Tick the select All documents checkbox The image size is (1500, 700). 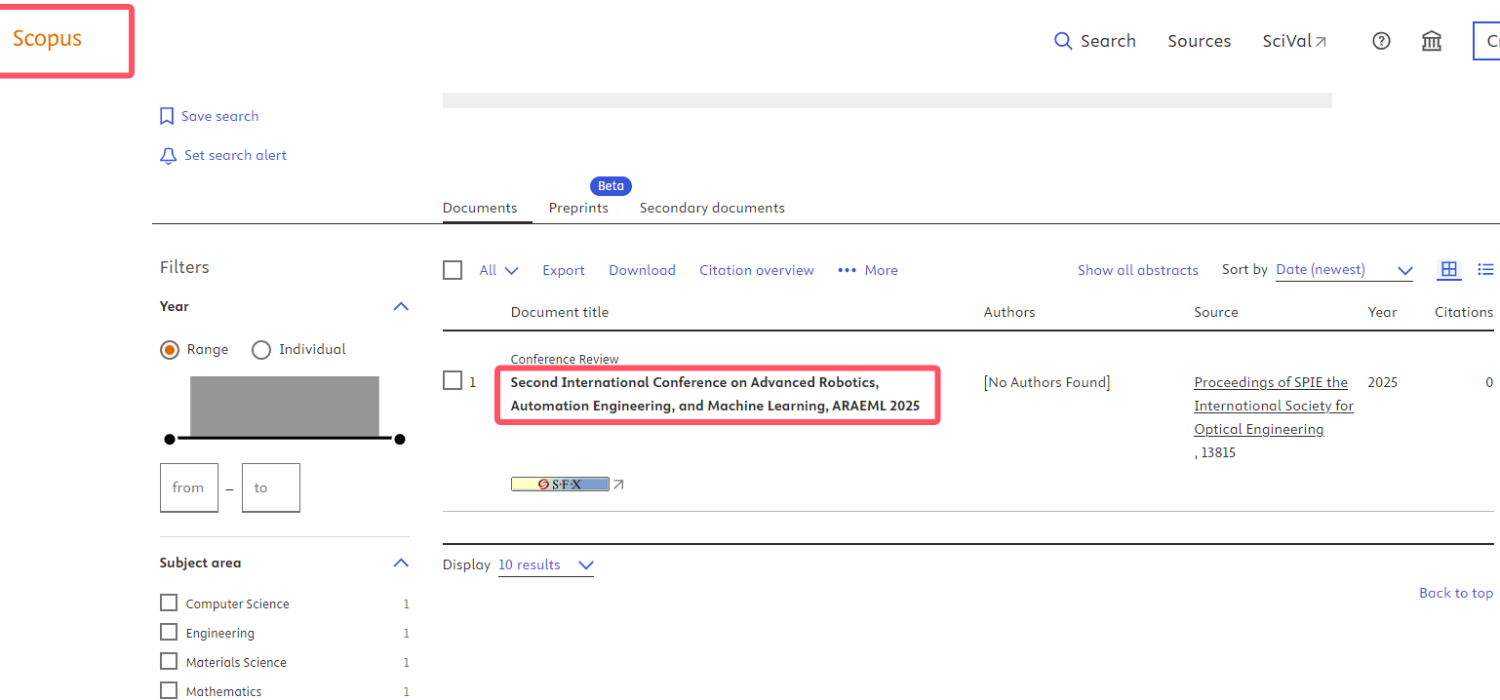(453, 270)
